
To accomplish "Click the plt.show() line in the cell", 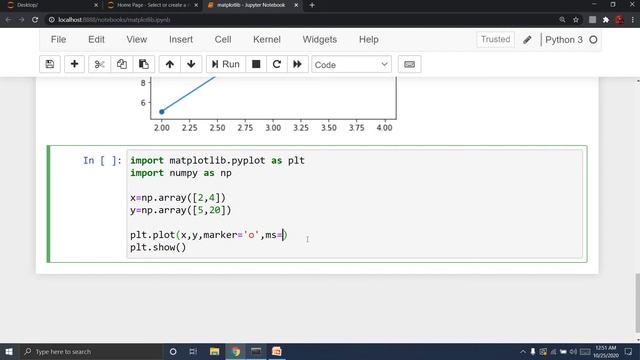I will [158, 247].
